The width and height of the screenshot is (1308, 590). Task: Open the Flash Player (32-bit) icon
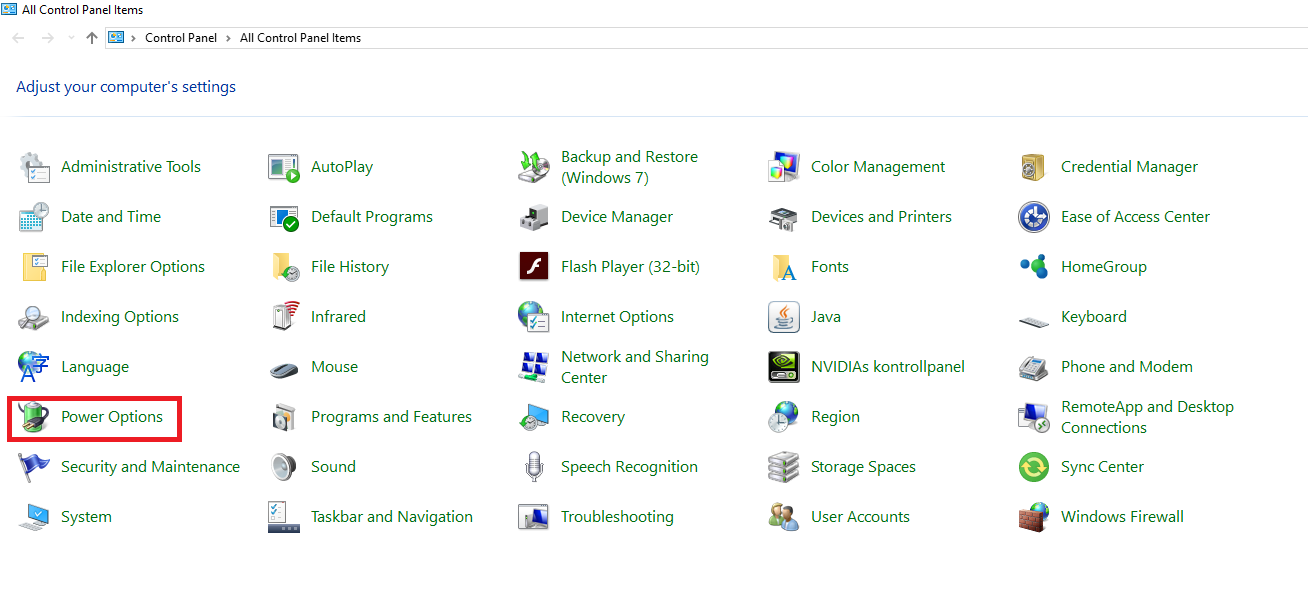tap(534, 267)
